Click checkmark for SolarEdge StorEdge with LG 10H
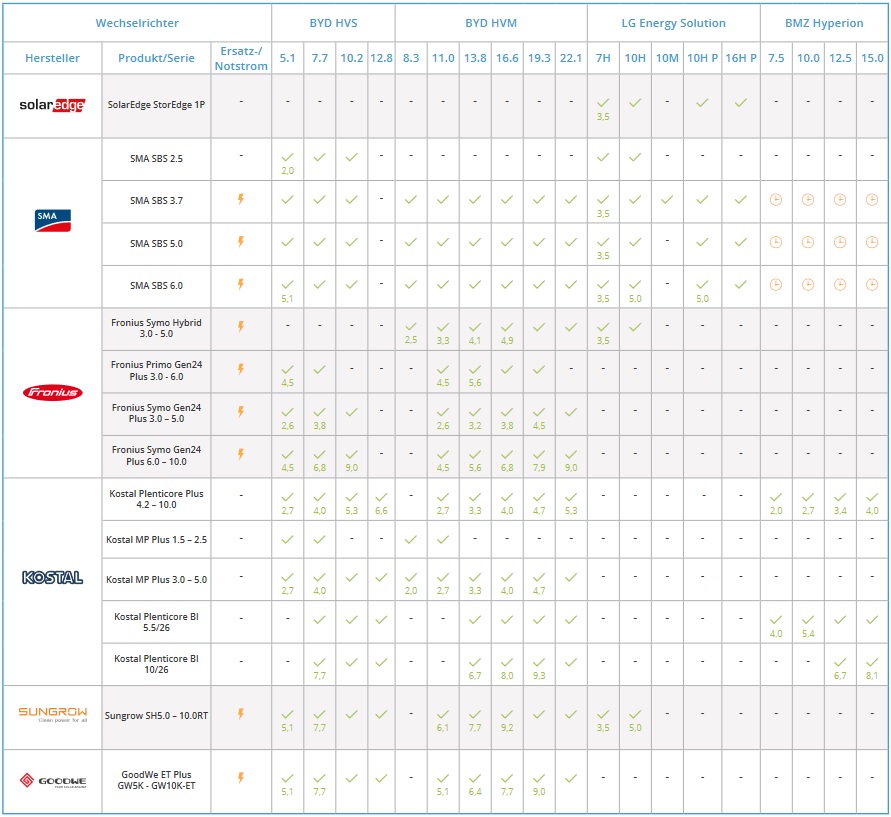 [635, 102]
